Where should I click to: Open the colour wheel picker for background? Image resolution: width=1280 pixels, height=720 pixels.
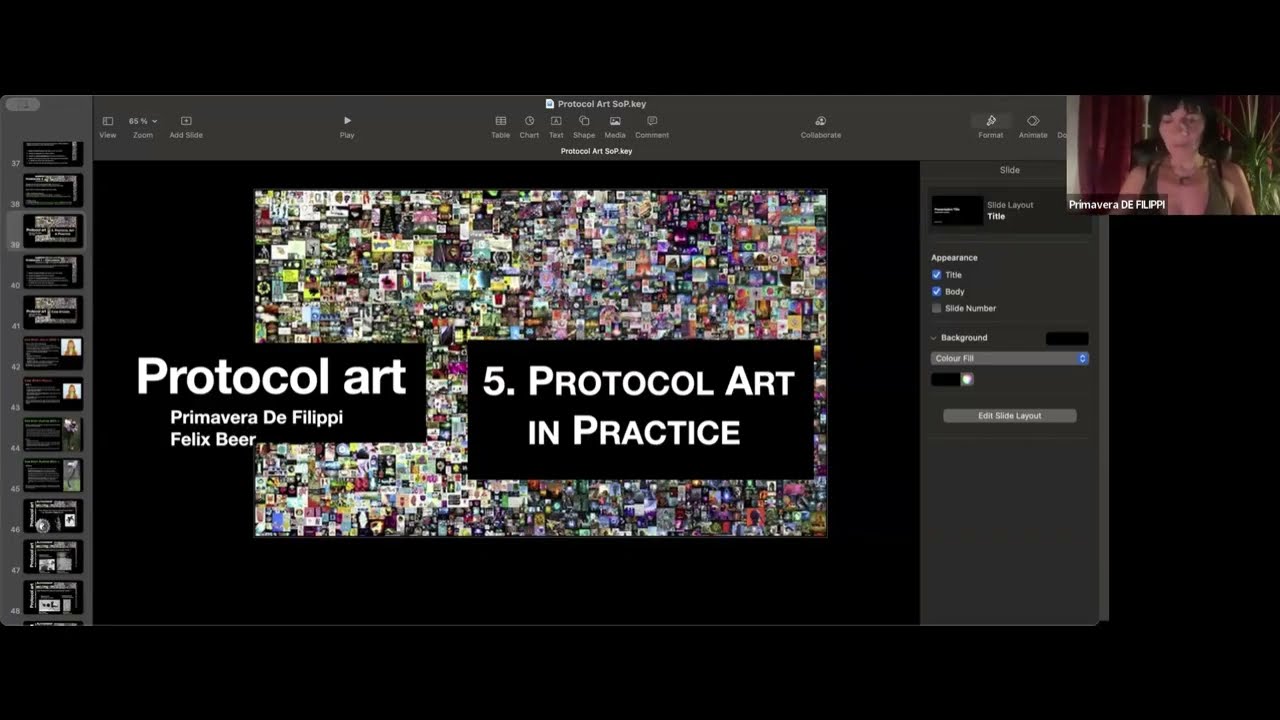pos(967,379)
